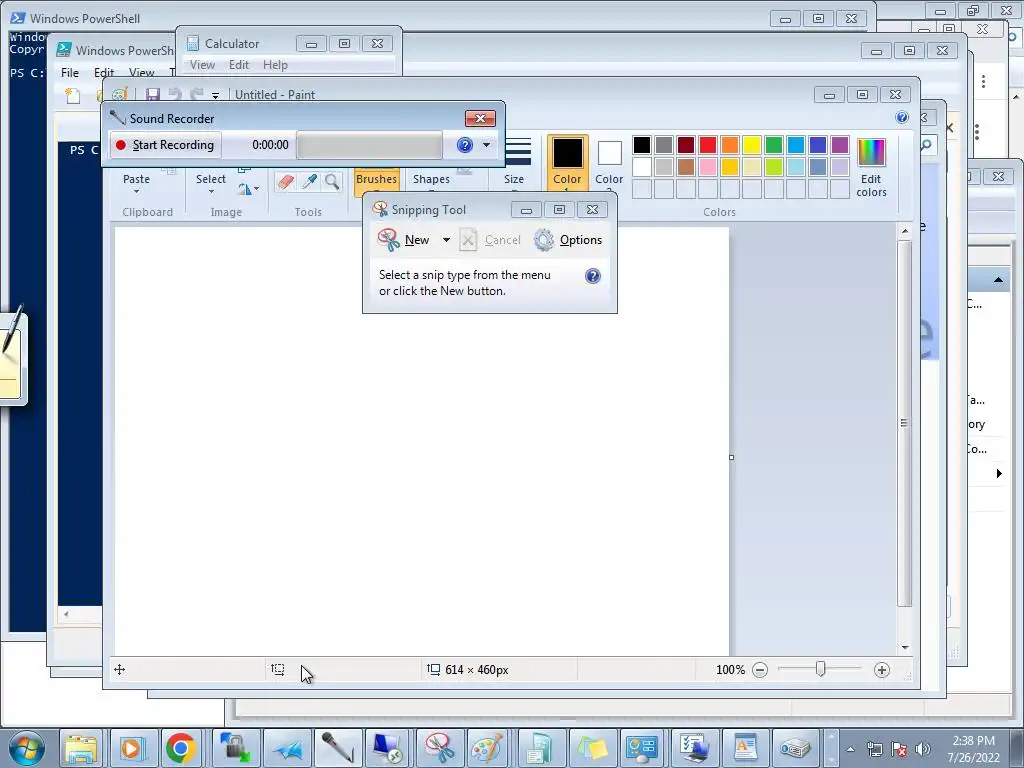Expand the Select dropdown arrow in Paint
1024x768 pixels.
pyautogui.click(x=211, y=192)
